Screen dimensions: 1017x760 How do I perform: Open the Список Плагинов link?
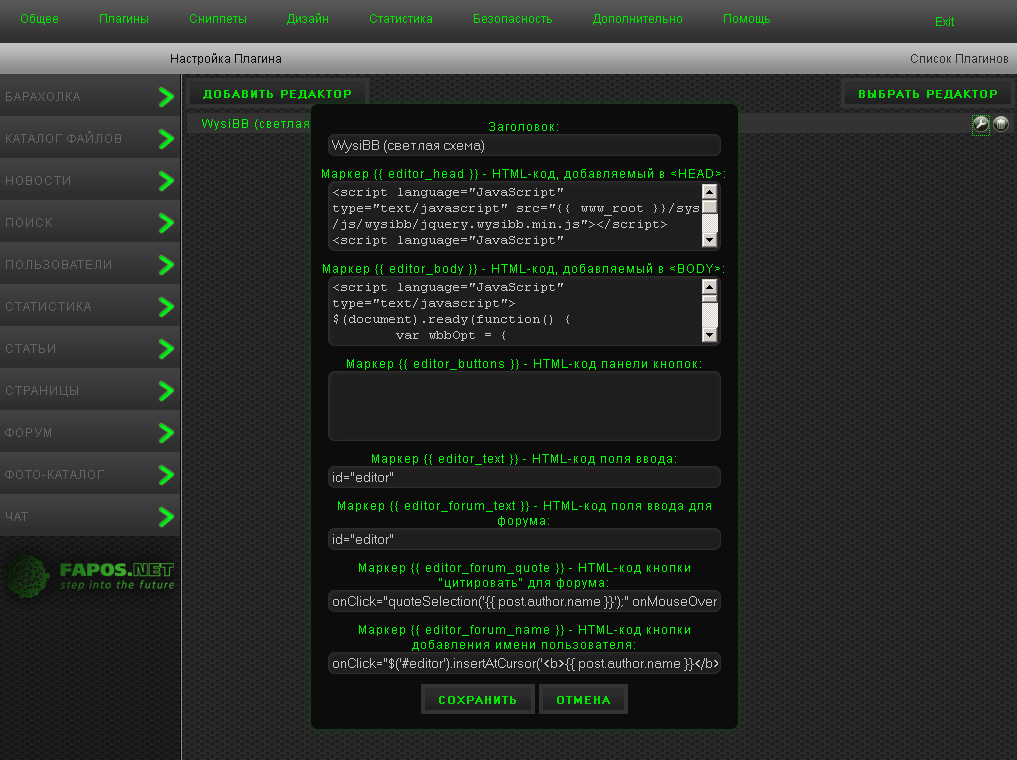tap(959, 59)
